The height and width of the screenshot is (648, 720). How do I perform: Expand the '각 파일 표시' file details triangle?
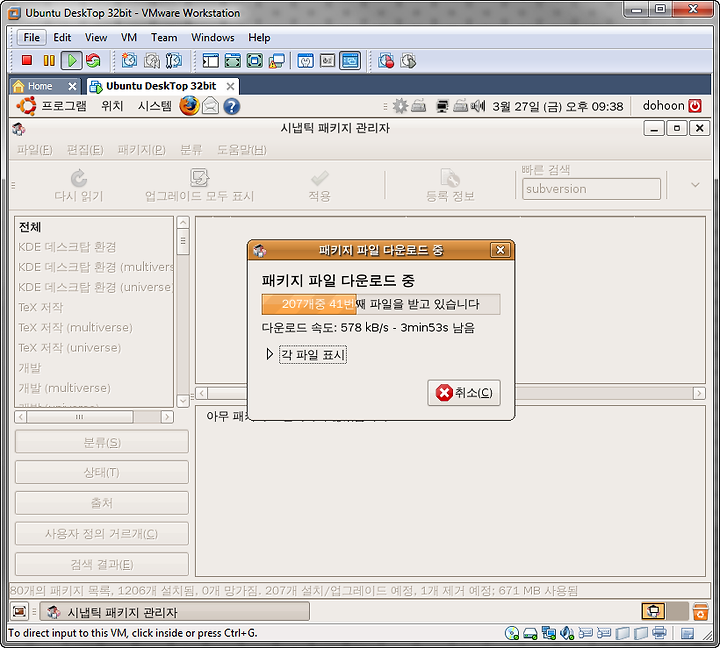pos(270,354)
